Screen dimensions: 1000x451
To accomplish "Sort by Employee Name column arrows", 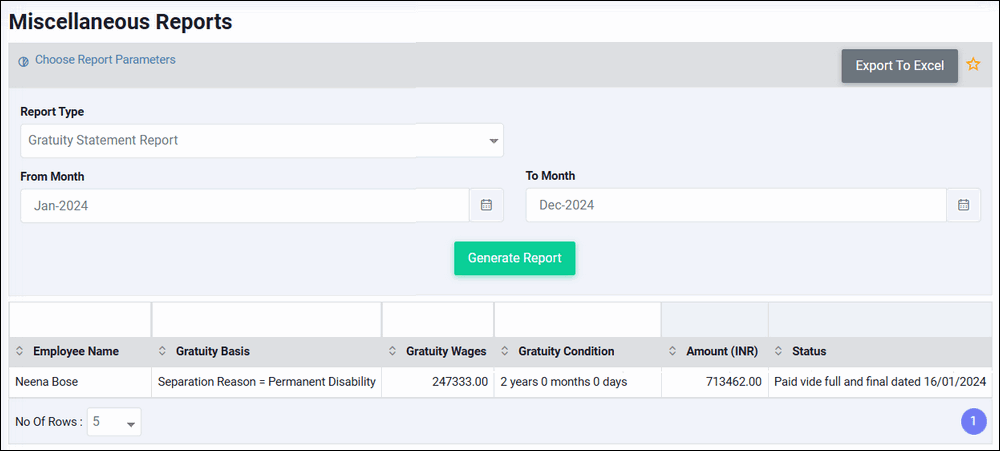I will pos(19,351).
